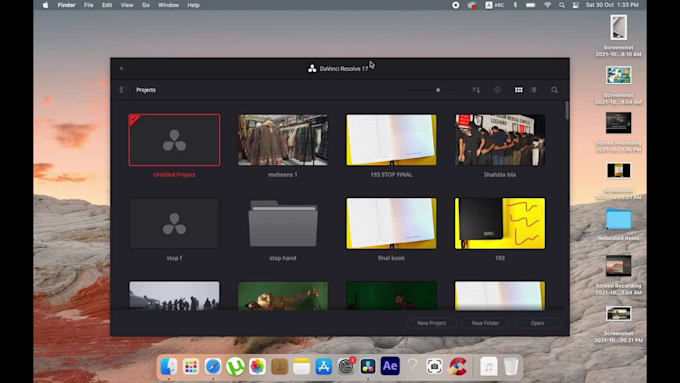Open the Help menu

[193, 5]
